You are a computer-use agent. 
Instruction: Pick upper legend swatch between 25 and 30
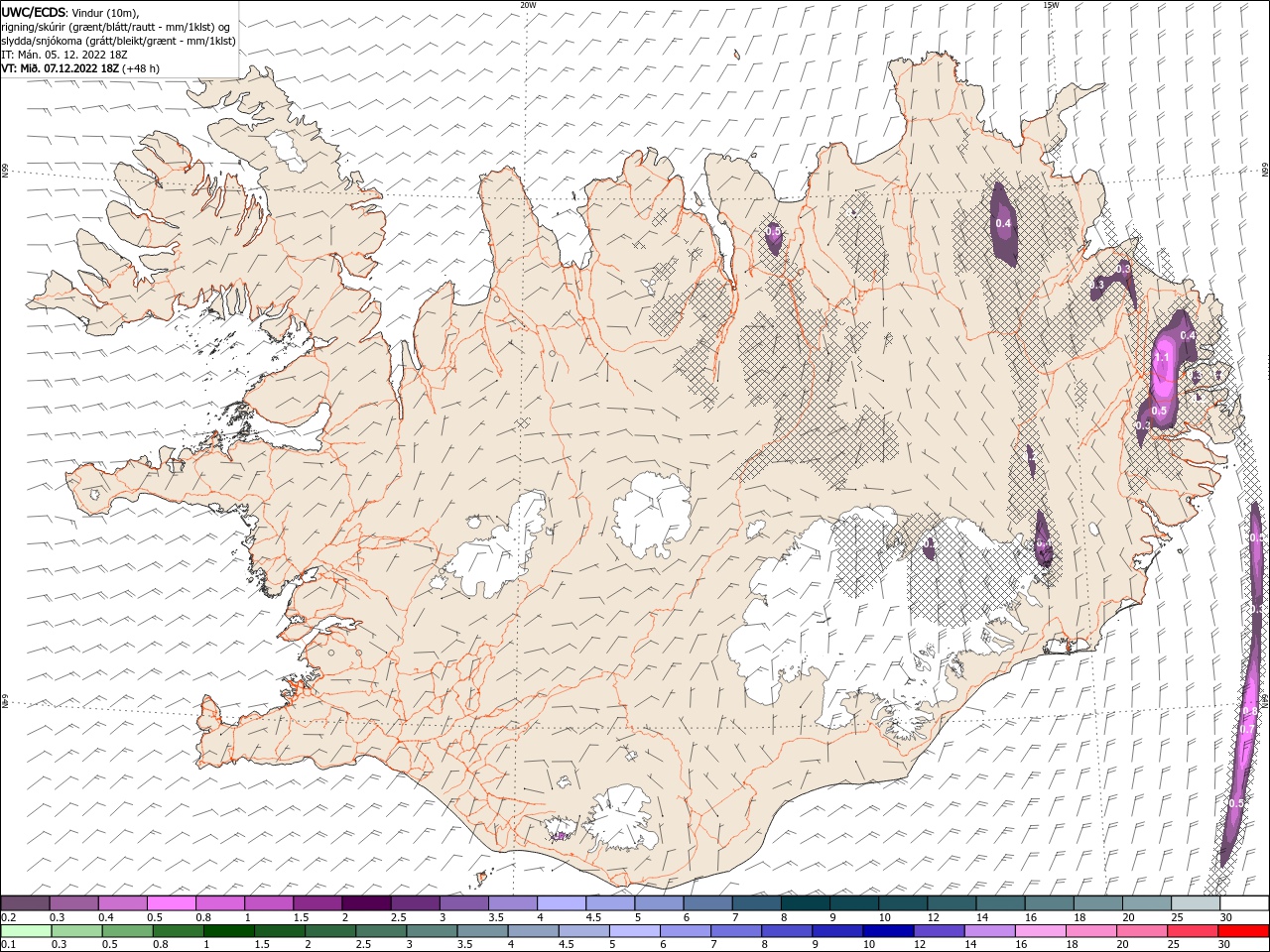pos(1195,903)
